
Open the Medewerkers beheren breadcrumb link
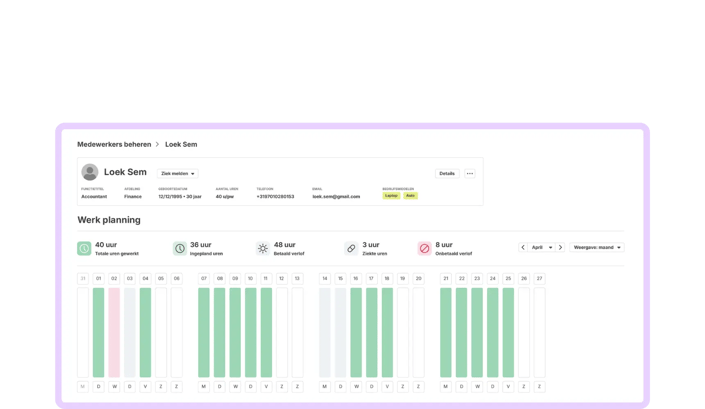[114, 144]
